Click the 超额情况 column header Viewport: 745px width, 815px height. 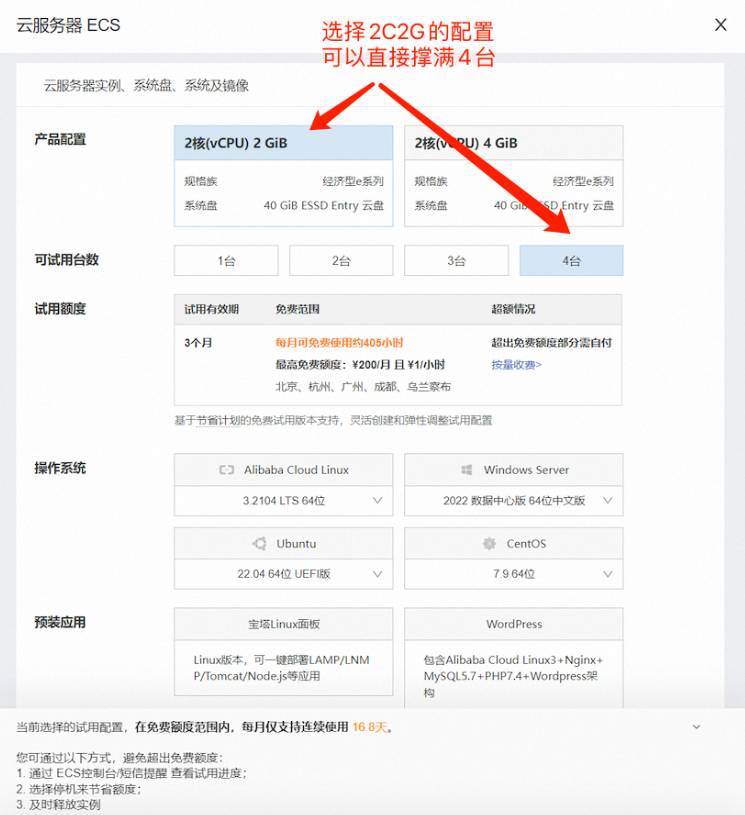[x=513, y=309]
